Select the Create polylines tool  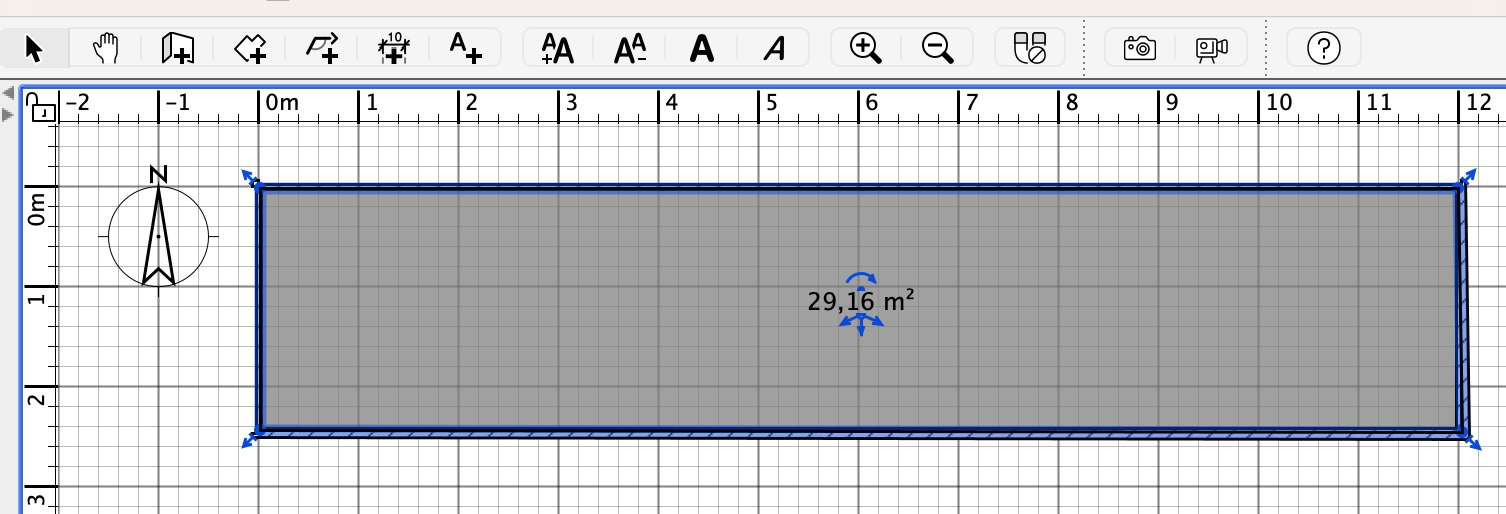(x=322, y=47)
